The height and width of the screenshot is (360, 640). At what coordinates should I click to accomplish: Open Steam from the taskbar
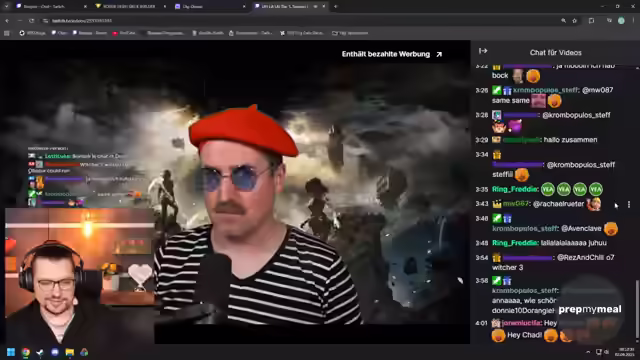tap(40, 352)
